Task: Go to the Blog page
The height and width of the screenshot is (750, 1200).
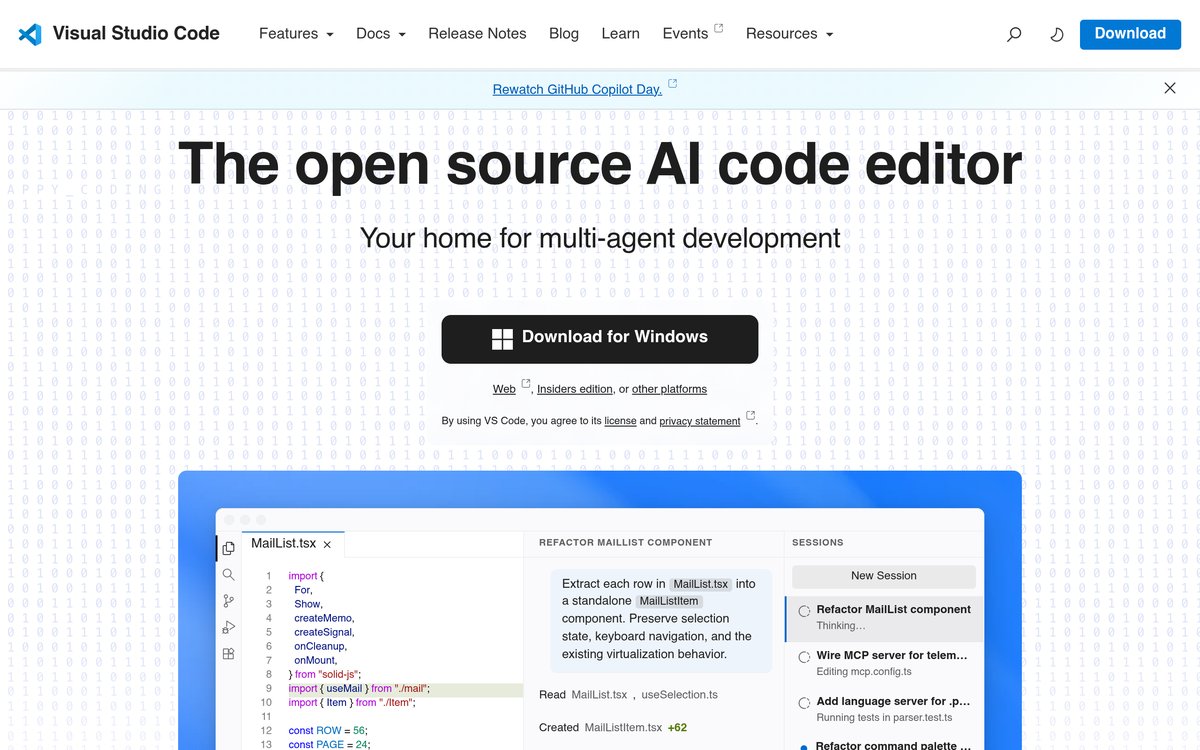Action: point(564,34)
